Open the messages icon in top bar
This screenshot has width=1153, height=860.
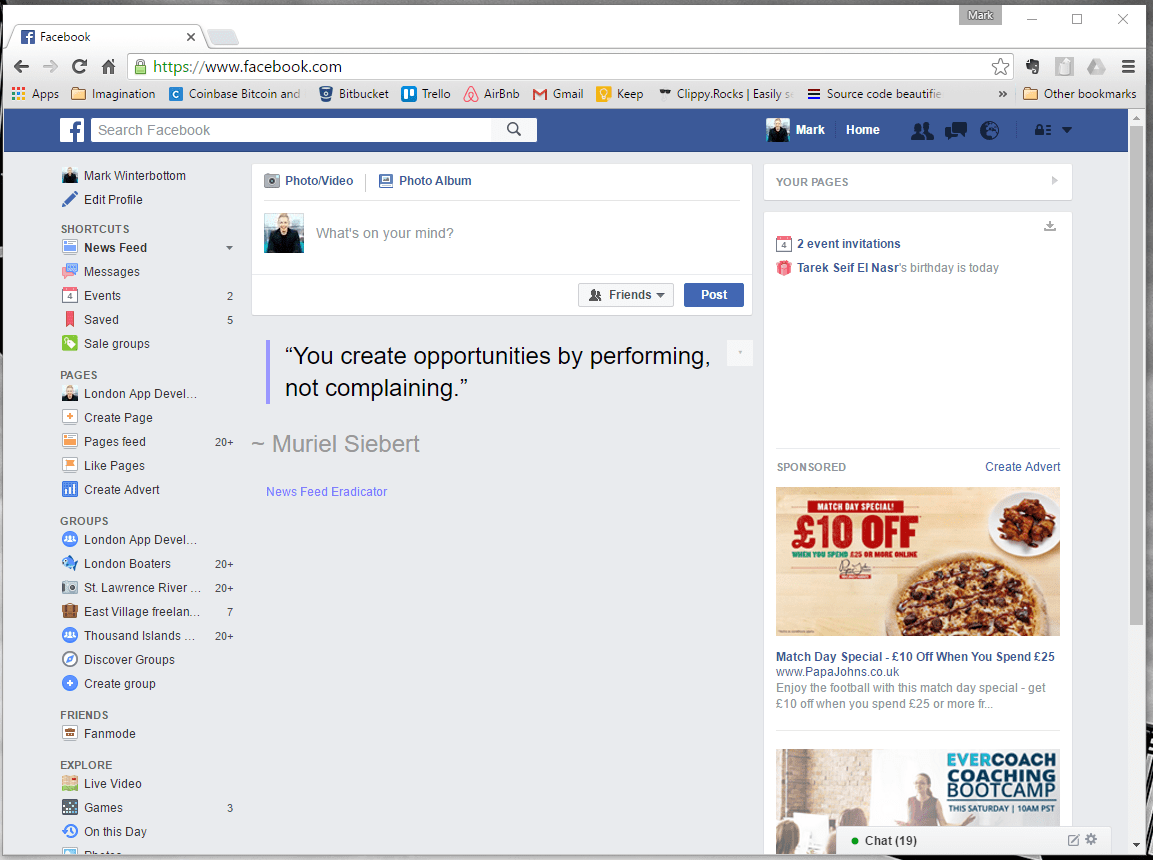(x=955, y=130)
